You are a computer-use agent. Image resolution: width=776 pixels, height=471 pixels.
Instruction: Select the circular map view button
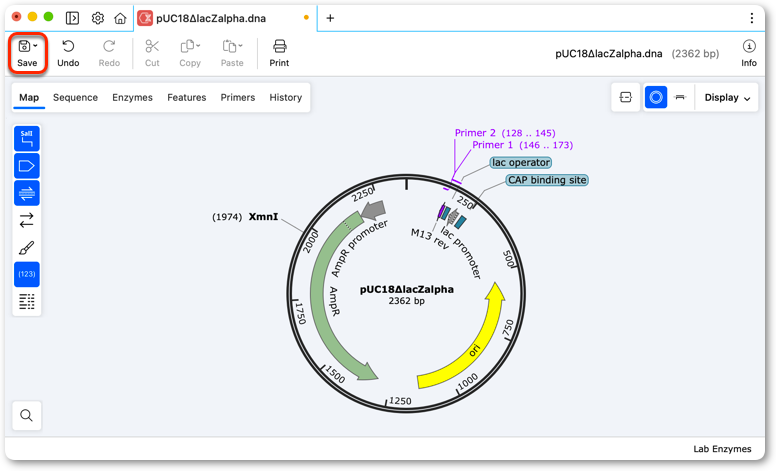pyautogui.click(x=656, y=97)
